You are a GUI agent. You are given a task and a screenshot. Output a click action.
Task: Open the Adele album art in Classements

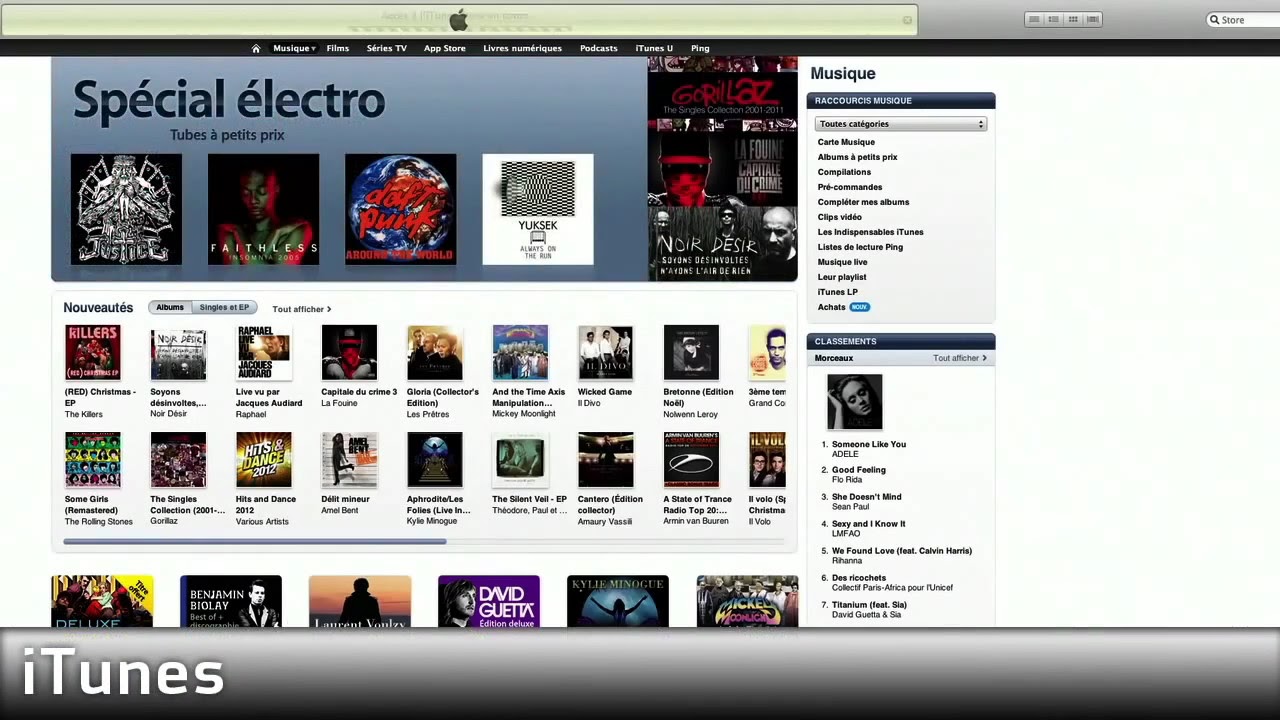855,402
